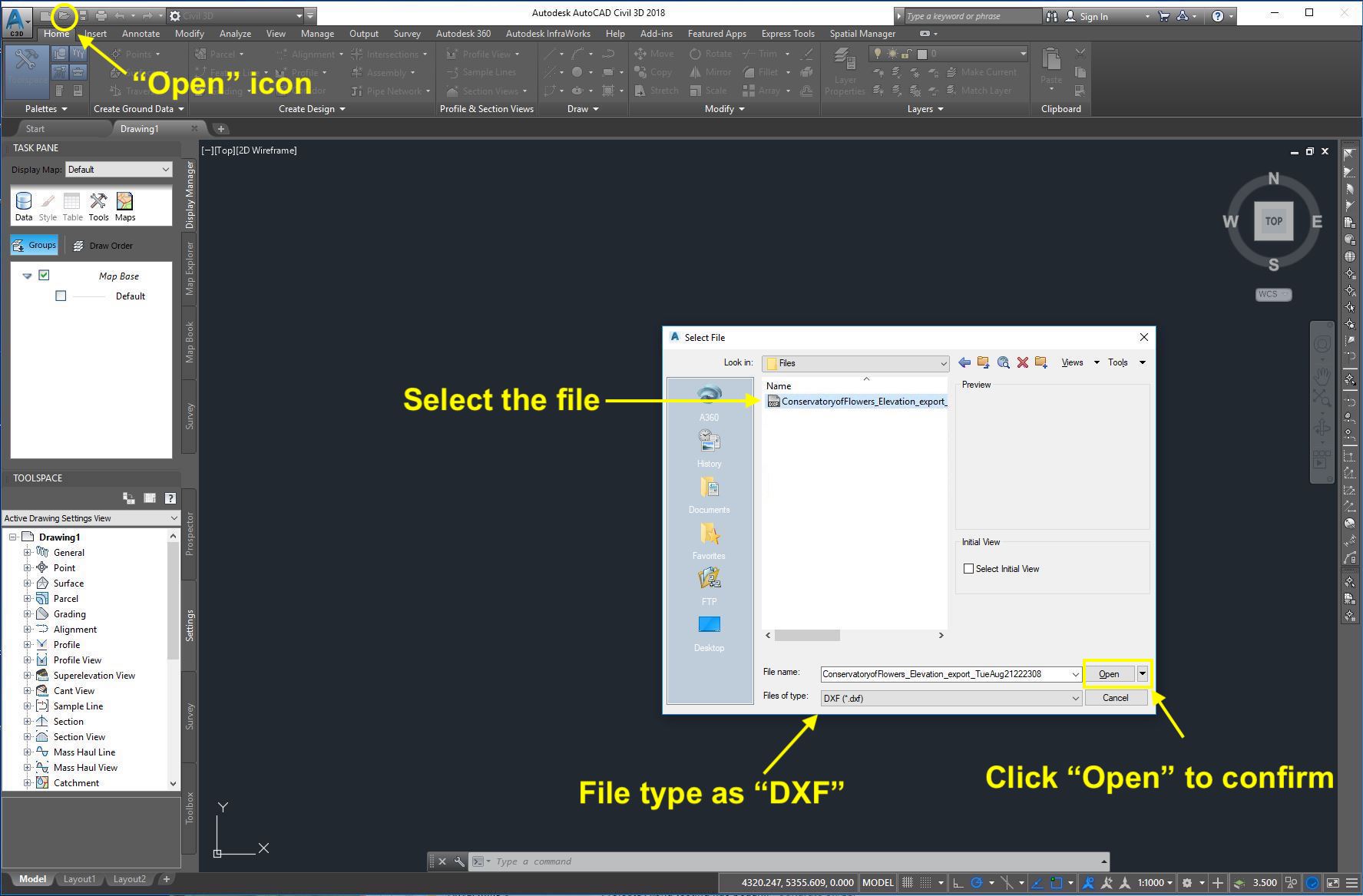Switch to the Layout1 tab
Screen dimensions: 1363x896
click(79, 878)
